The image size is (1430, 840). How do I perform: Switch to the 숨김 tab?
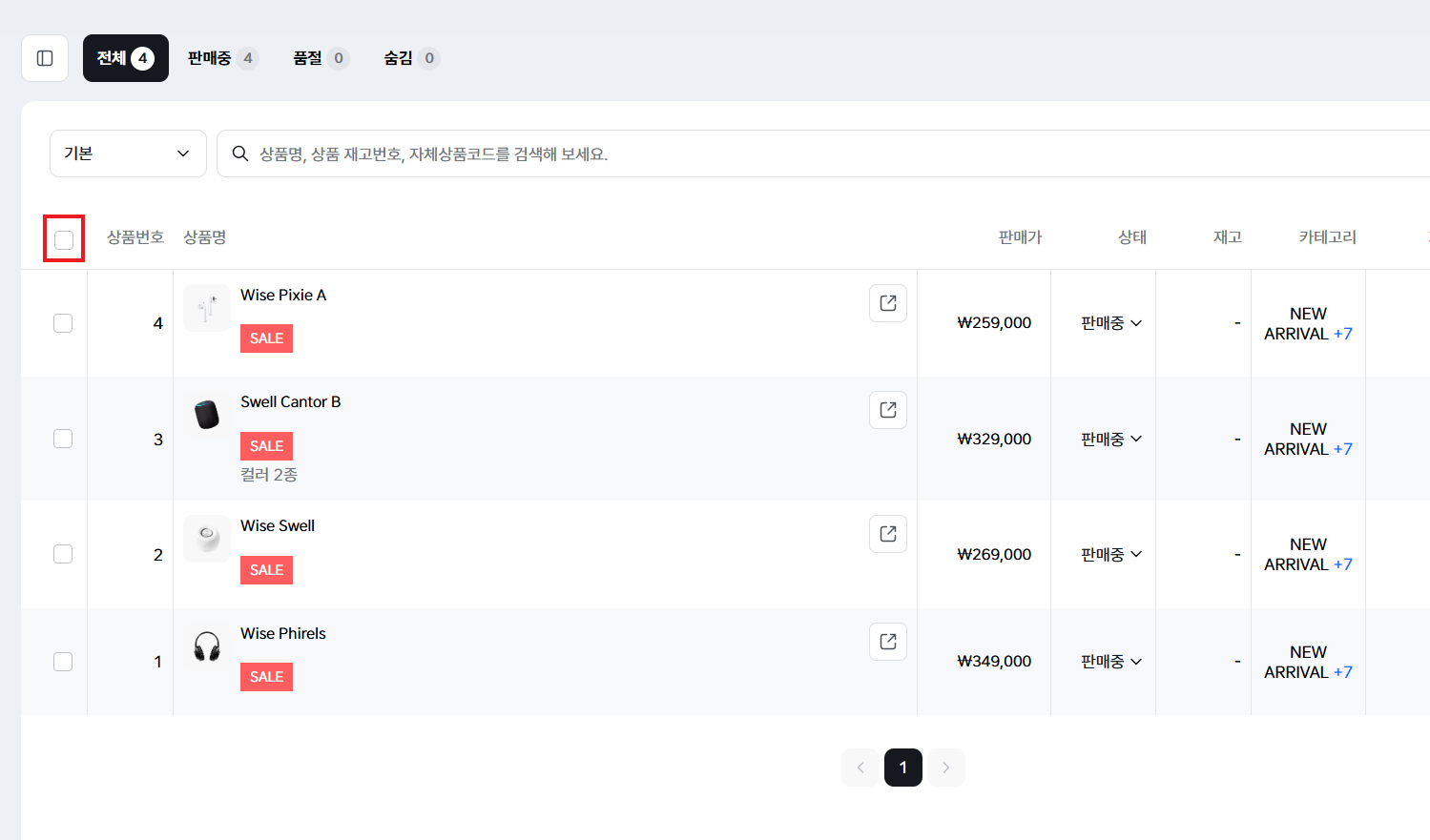click(410, 58)
